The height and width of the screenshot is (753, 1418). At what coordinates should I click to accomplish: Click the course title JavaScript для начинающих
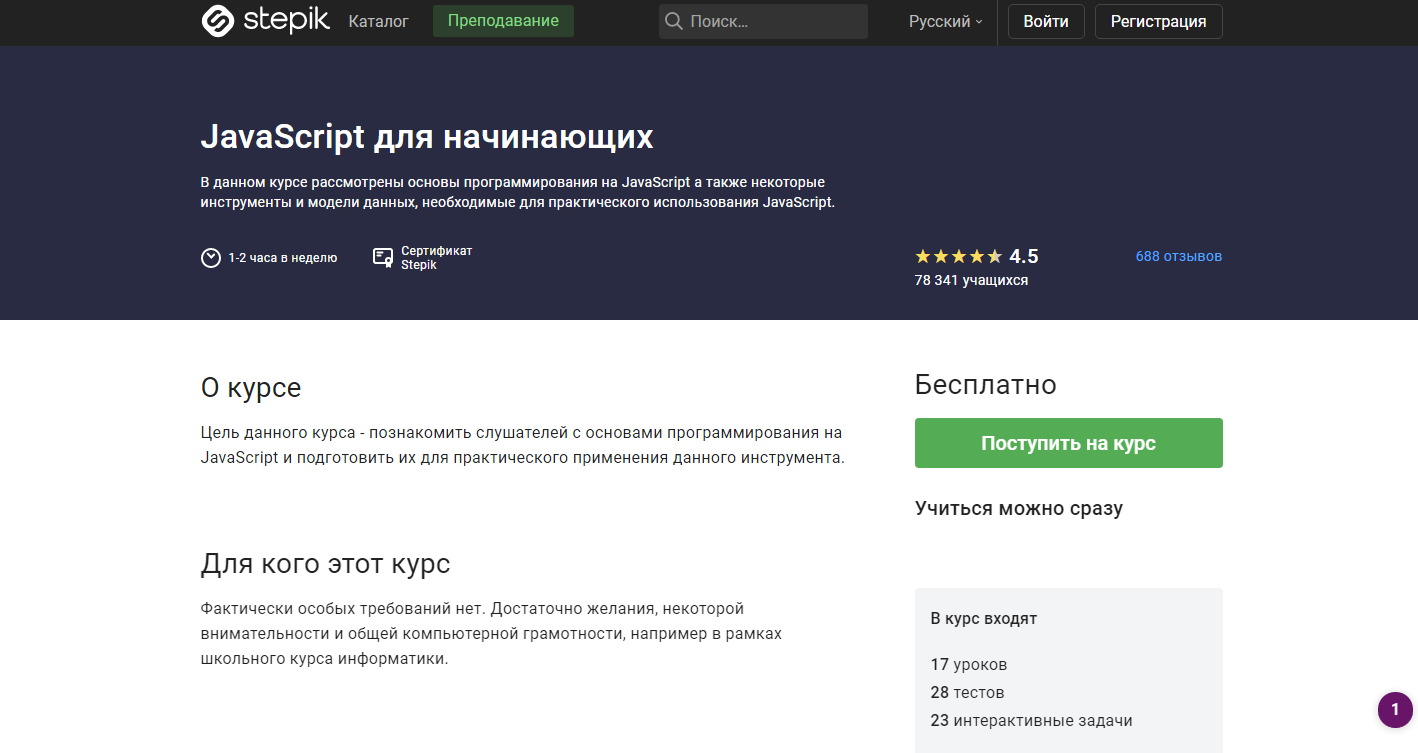(x=427, y=136)
